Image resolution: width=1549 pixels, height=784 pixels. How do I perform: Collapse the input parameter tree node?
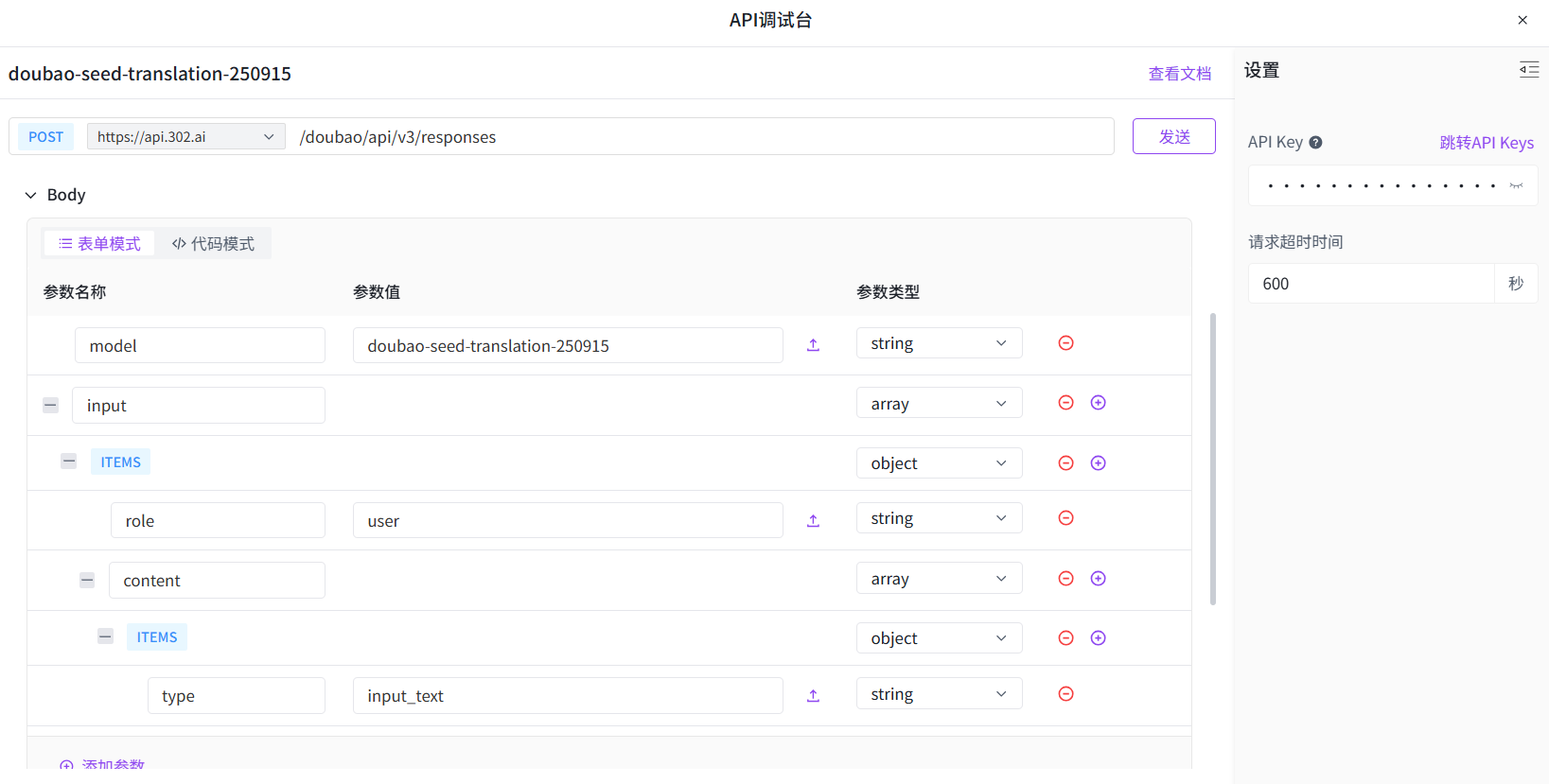point(51,405)
